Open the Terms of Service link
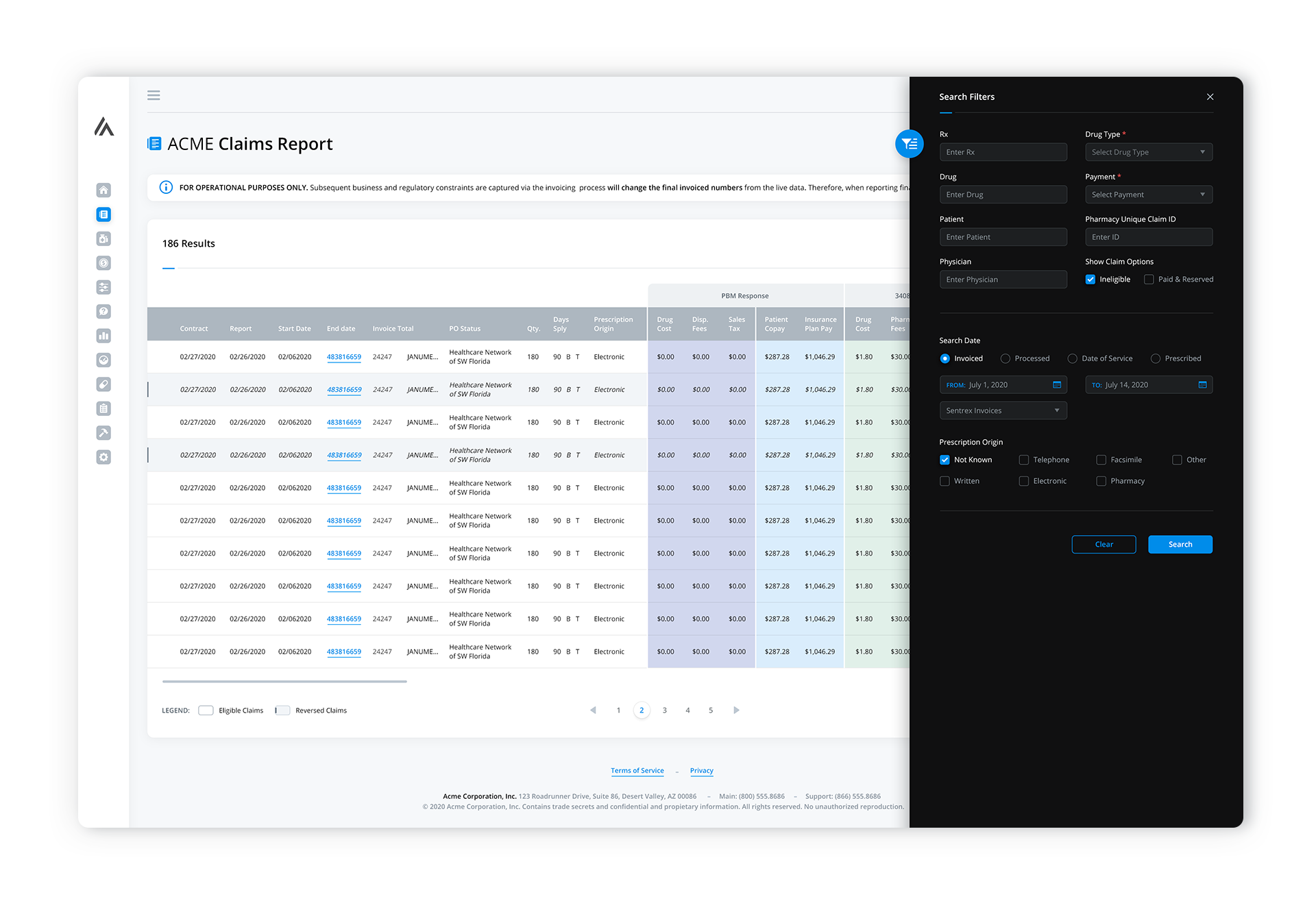This screenshot has height=901, width=1316. [637, 770]
